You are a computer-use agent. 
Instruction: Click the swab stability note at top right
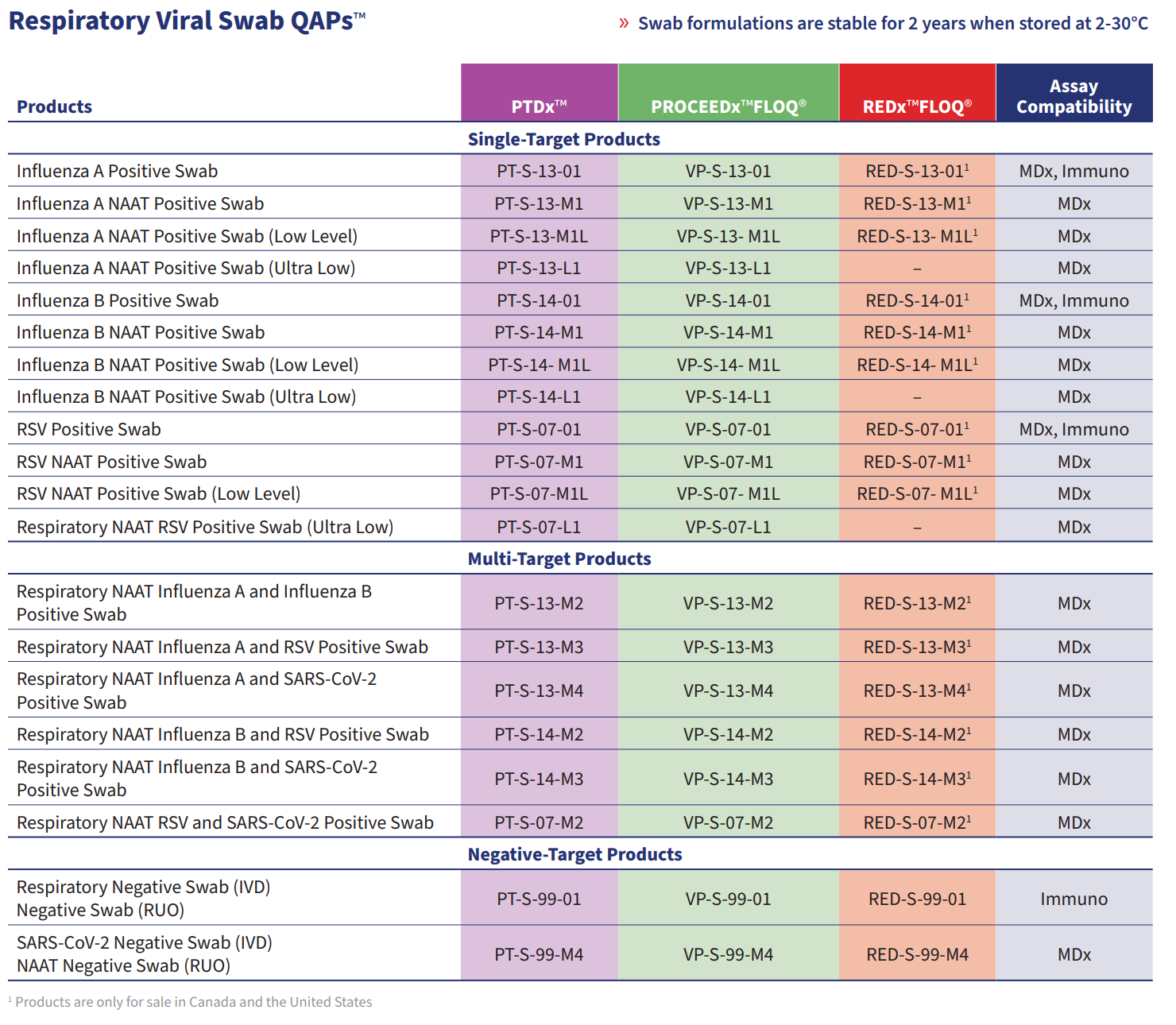click(893, 23)
